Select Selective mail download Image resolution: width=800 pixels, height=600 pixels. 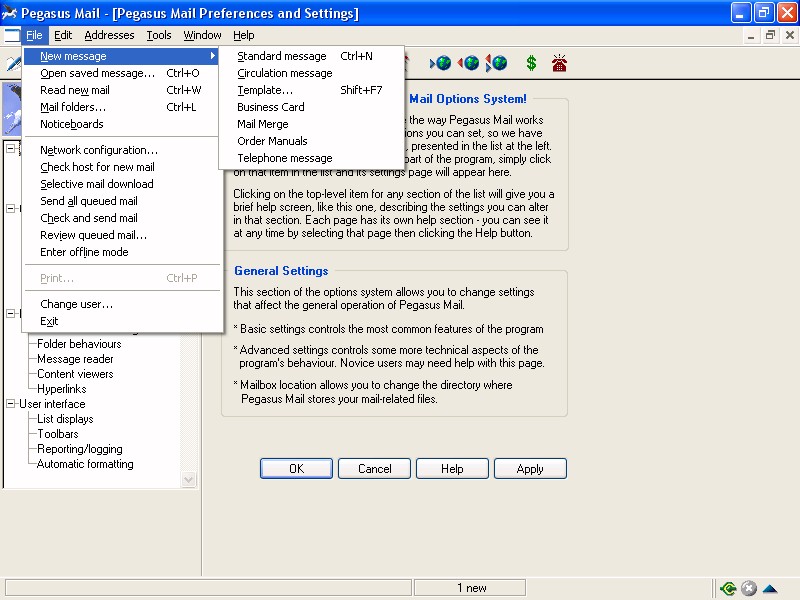122,184
